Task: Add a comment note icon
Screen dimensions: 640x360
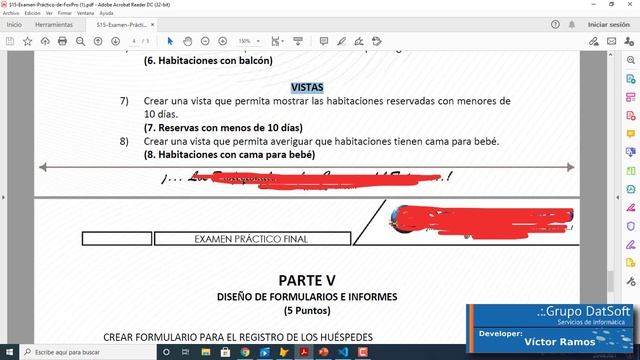Action: click(324, 41)
